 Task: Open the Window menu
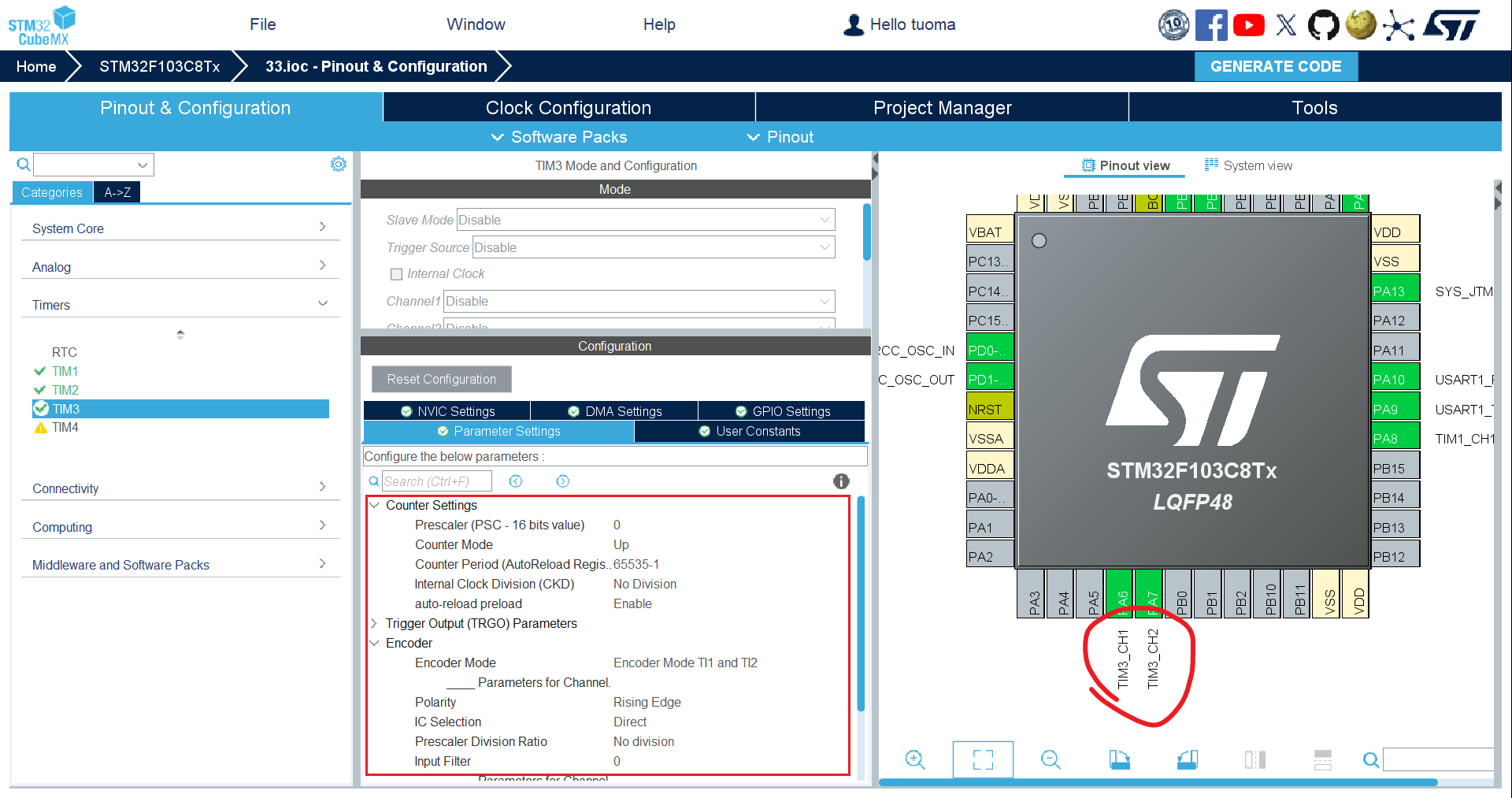476,24
